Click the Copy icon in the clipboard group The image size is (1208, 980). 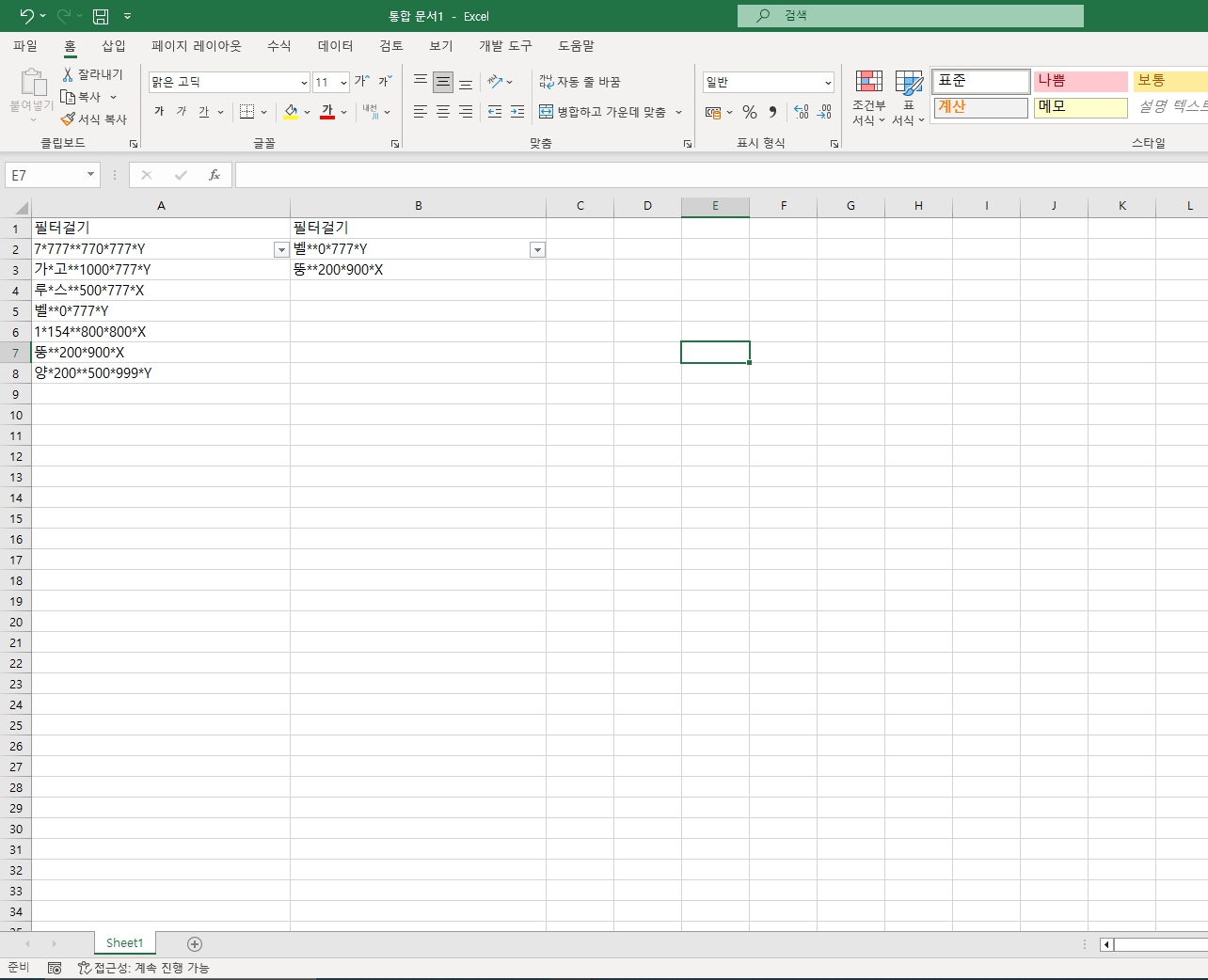coord(68,97)
